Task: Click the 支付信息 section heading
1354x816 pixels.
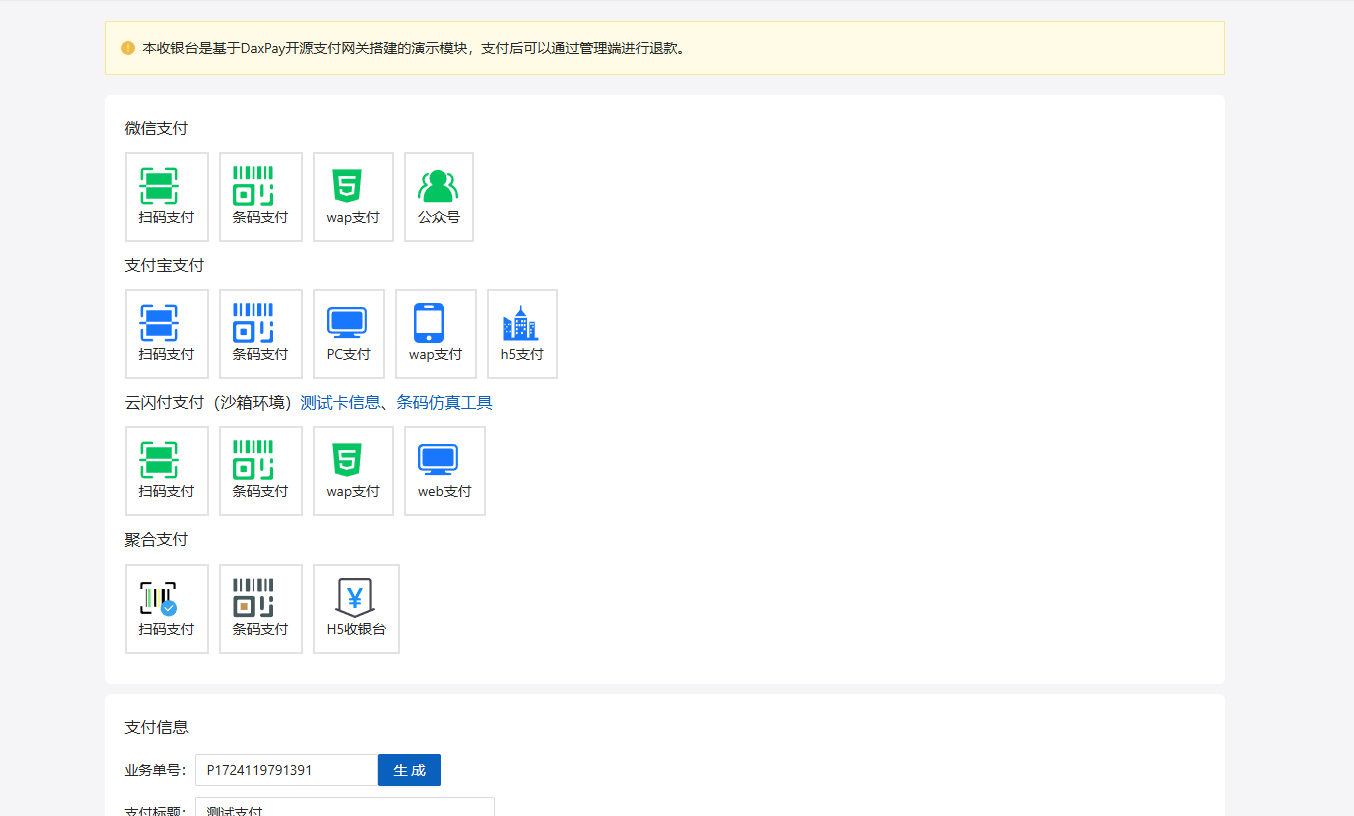Action: [156, 727]
